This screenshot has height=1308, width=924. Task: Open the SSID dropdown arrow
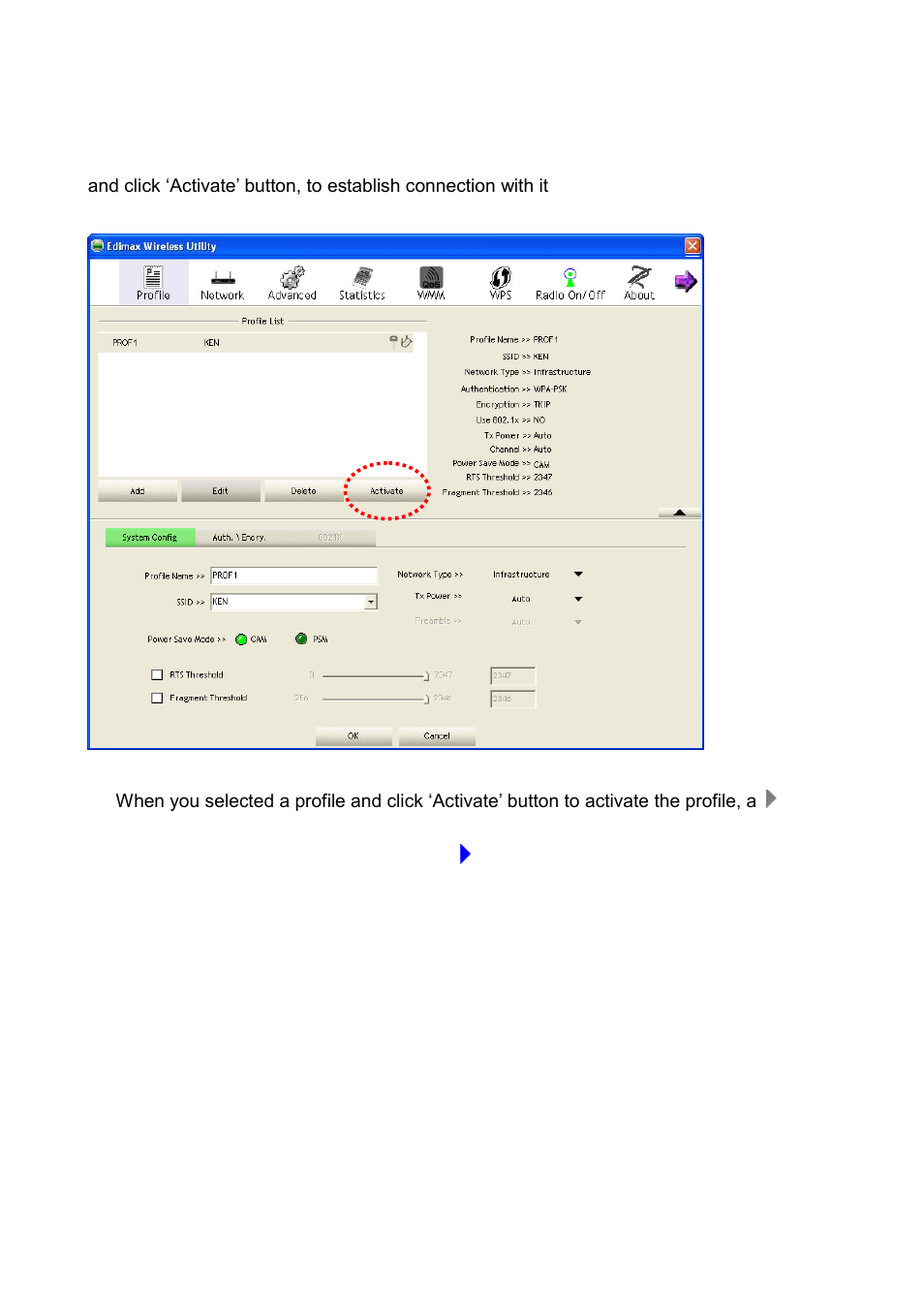(x=371, y=602)
